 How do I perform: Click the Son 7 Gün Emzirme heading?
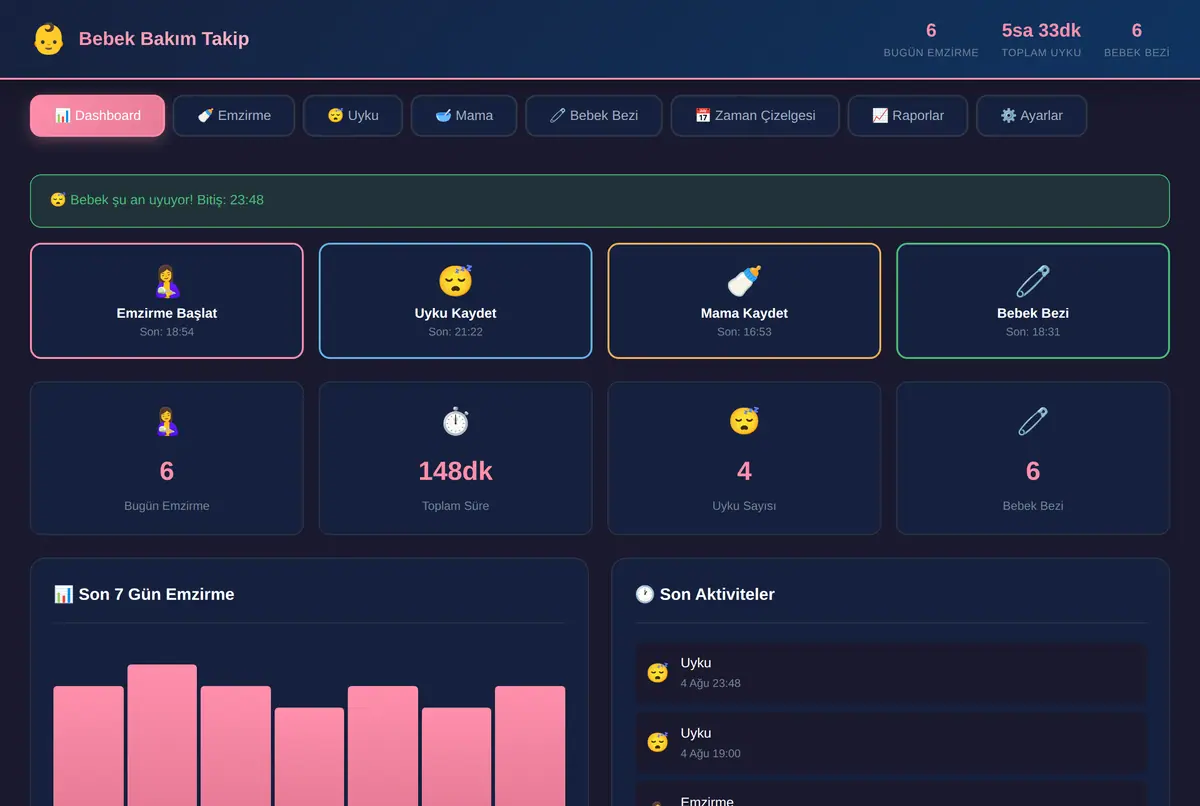(144, 594)
